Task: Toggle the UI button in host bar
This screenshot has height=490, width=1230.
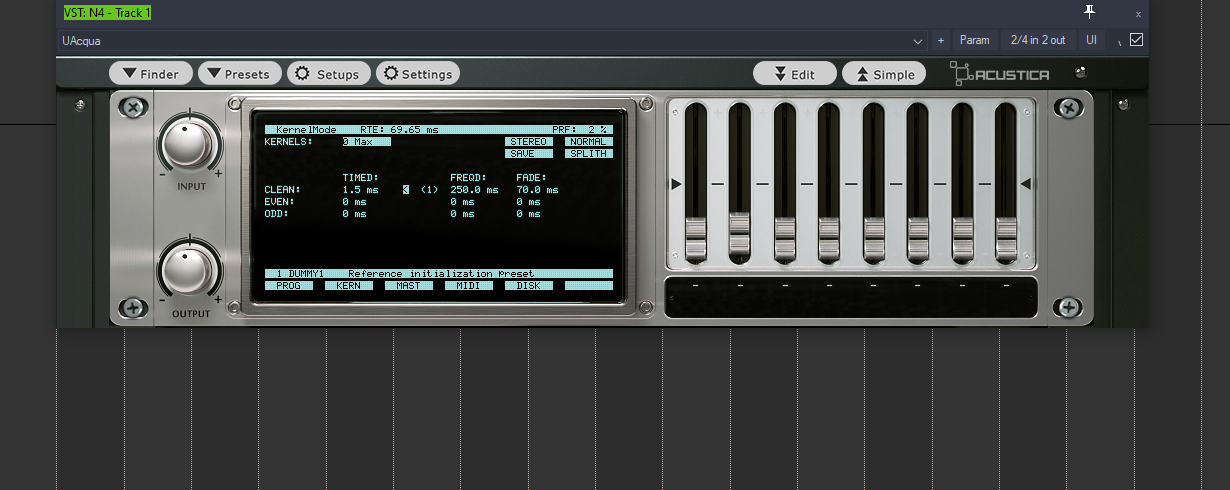Action: (x=1092, y=41)
